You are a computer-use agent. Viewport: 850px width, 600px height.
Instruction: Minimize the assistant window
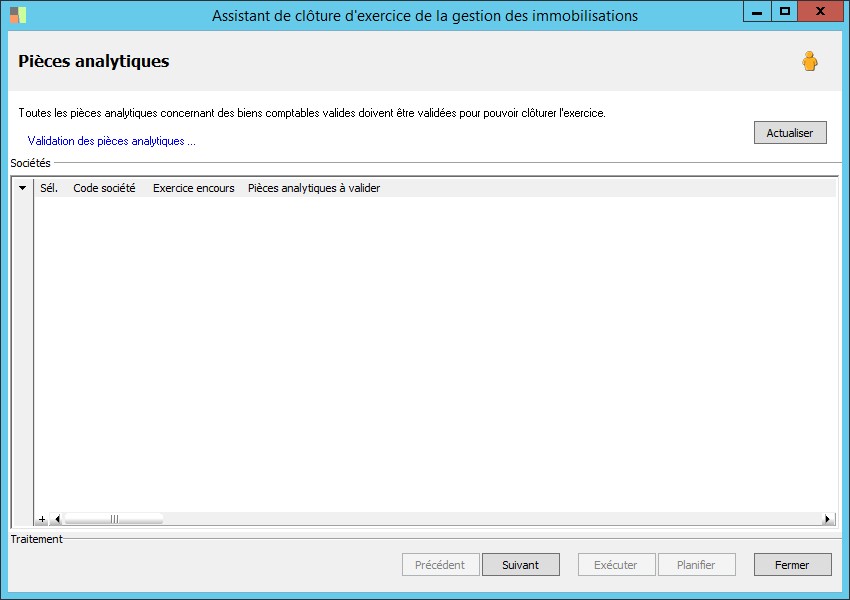(757, 11)
